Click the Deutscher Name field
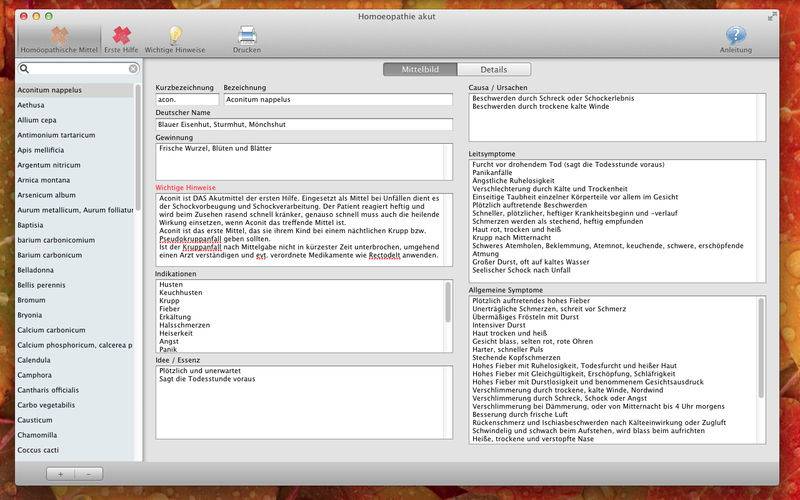Viewport: 800px width, 500px height. pyautogui.click(x=304, y=124)
